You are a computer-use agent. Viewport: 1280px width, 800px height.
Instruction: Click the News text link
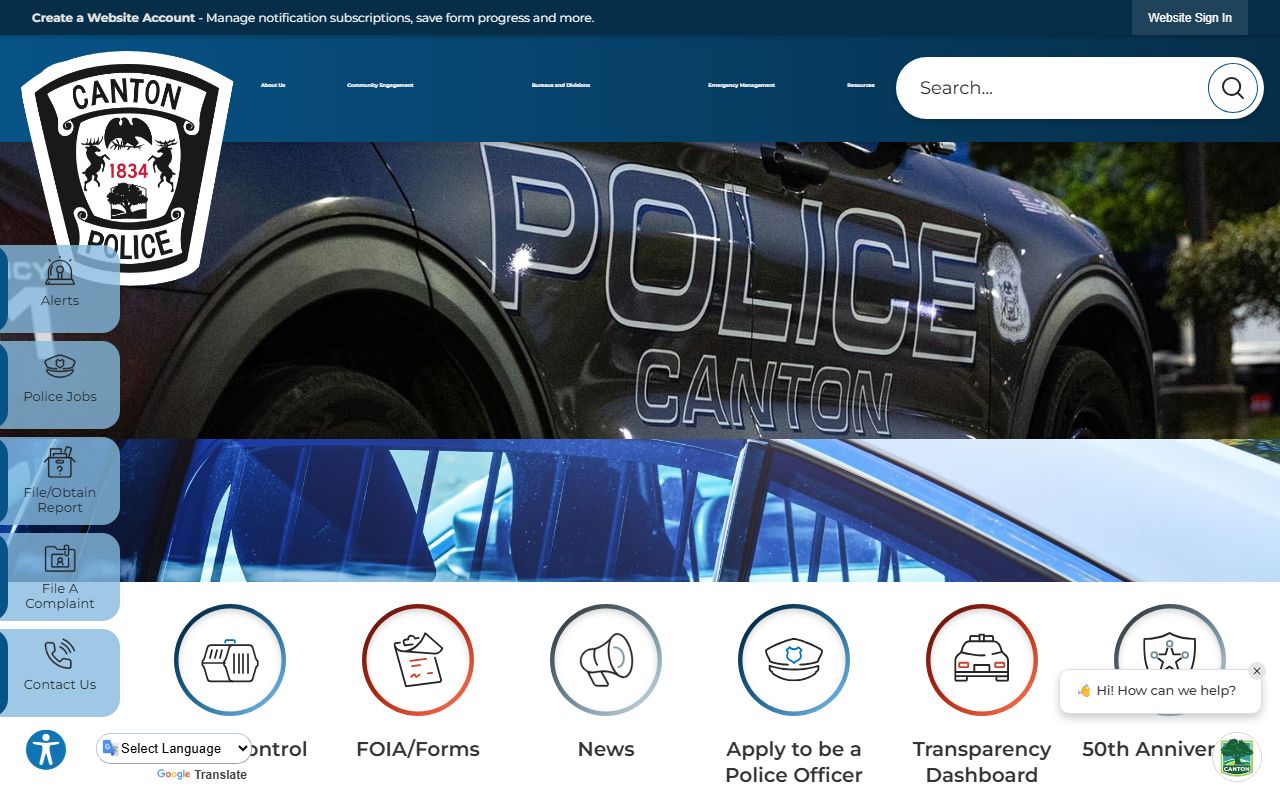tap(606, 749)
